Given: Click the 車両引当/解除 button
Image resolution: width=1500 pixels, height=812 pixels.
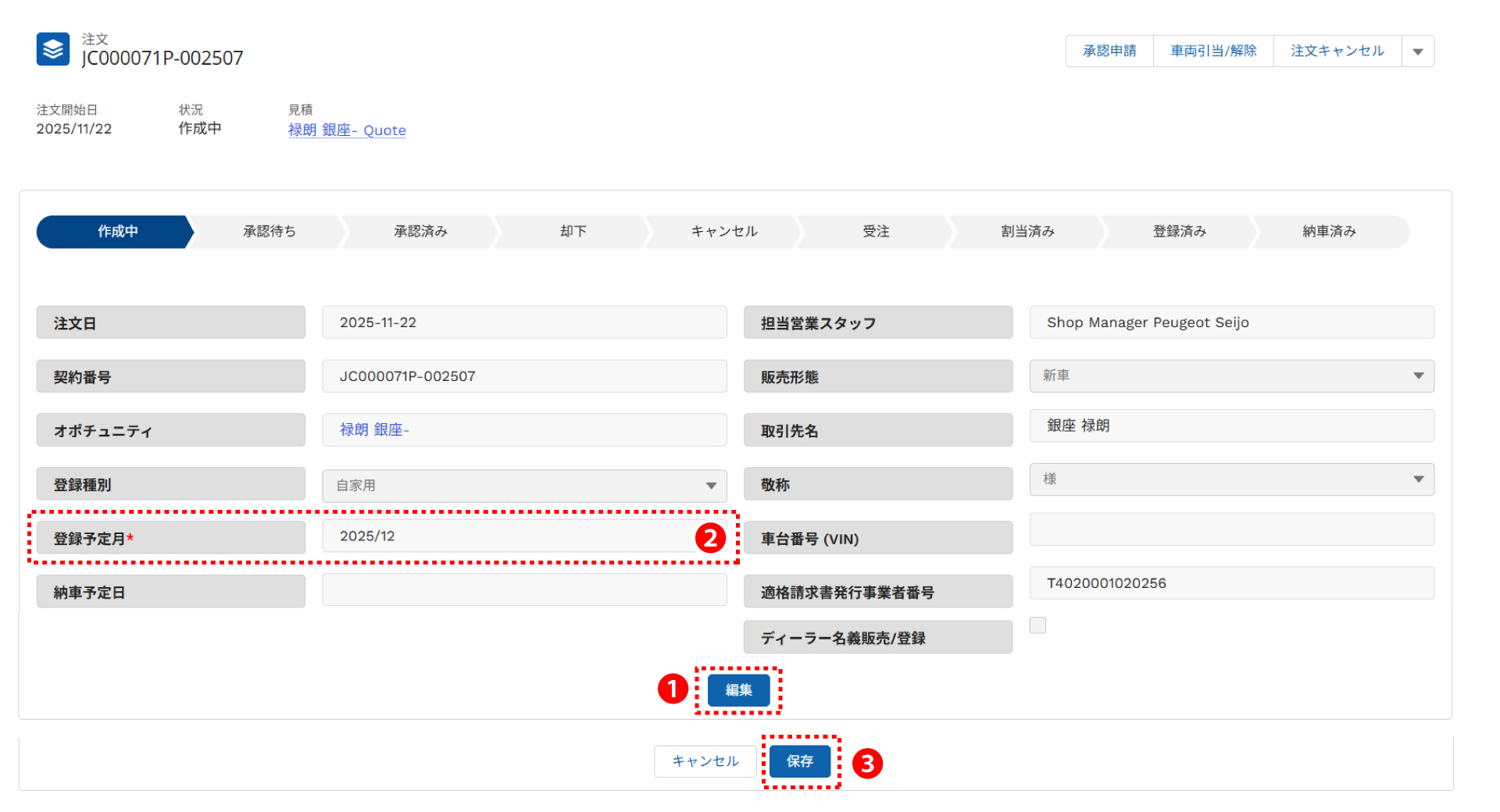Looking at the screenshot, I should tap(1212, 52).
